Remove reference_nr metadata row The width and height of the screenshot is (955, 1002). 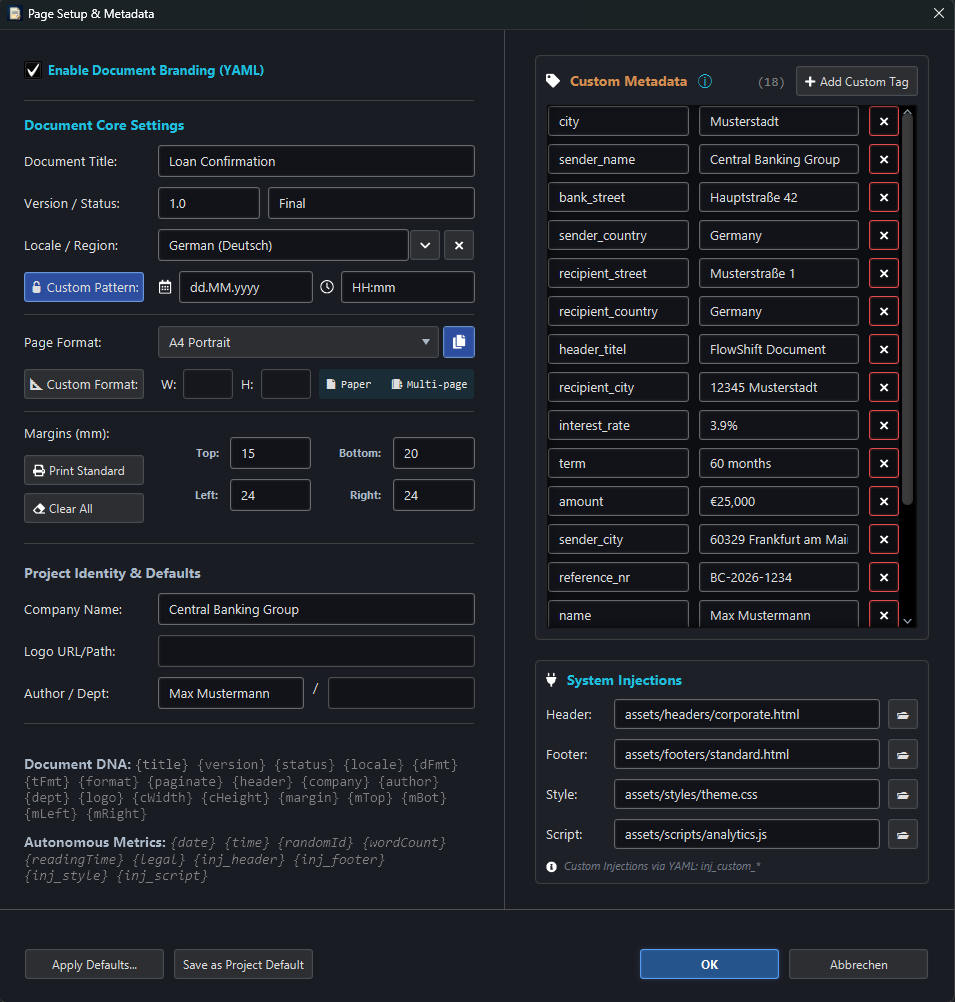[x=884, y=578]
